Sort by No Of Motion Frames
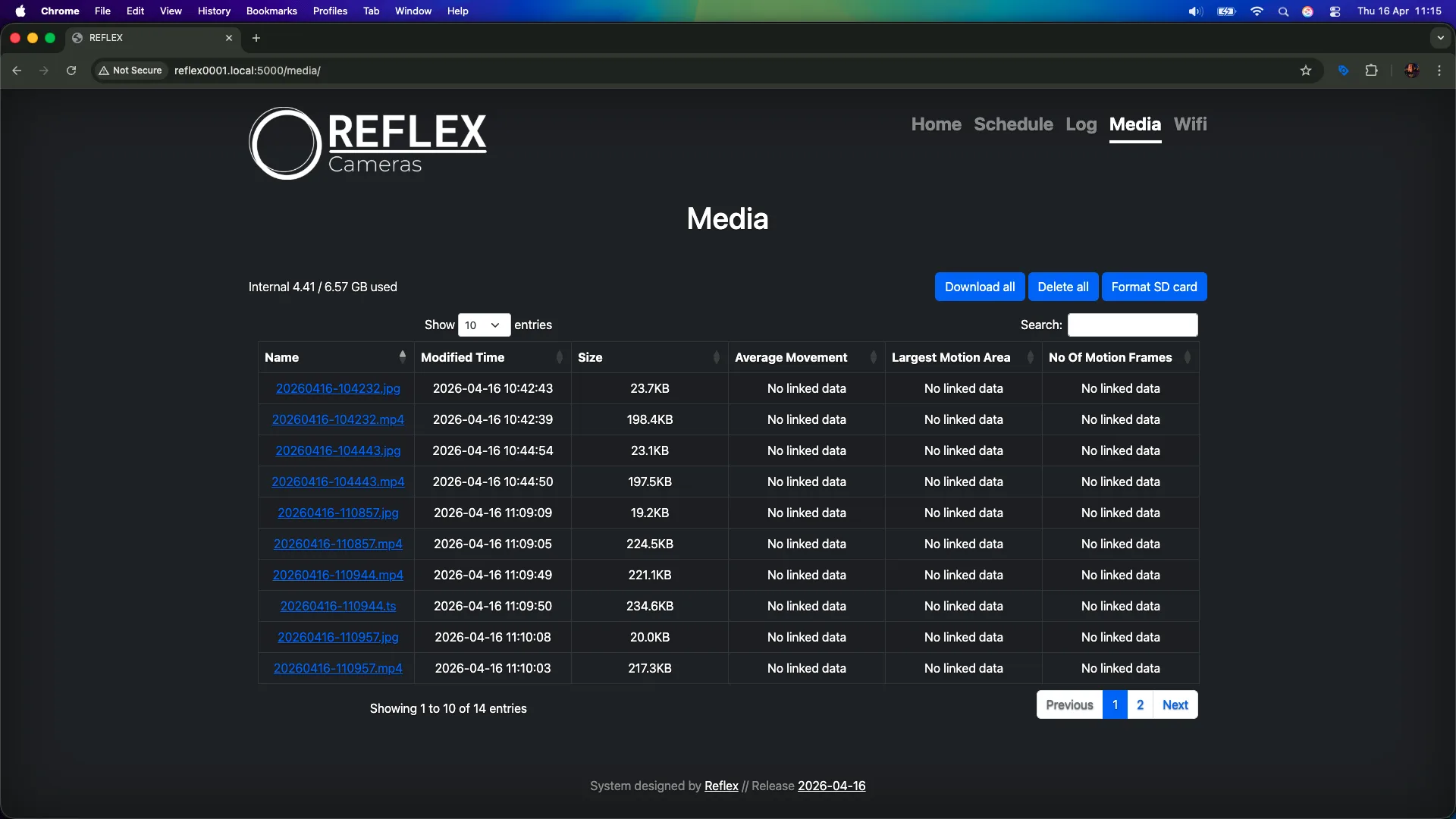Viewport: 1456px width, 819px height. (1120, 357)
